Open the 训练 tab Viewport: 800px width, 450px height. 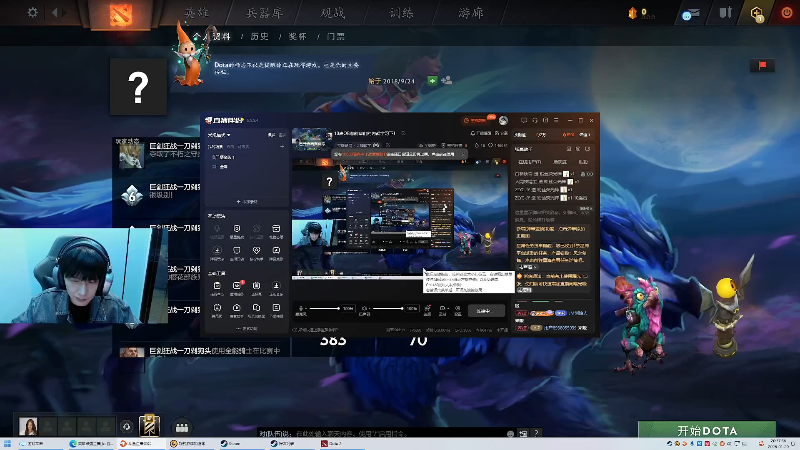tap(402, 13)
